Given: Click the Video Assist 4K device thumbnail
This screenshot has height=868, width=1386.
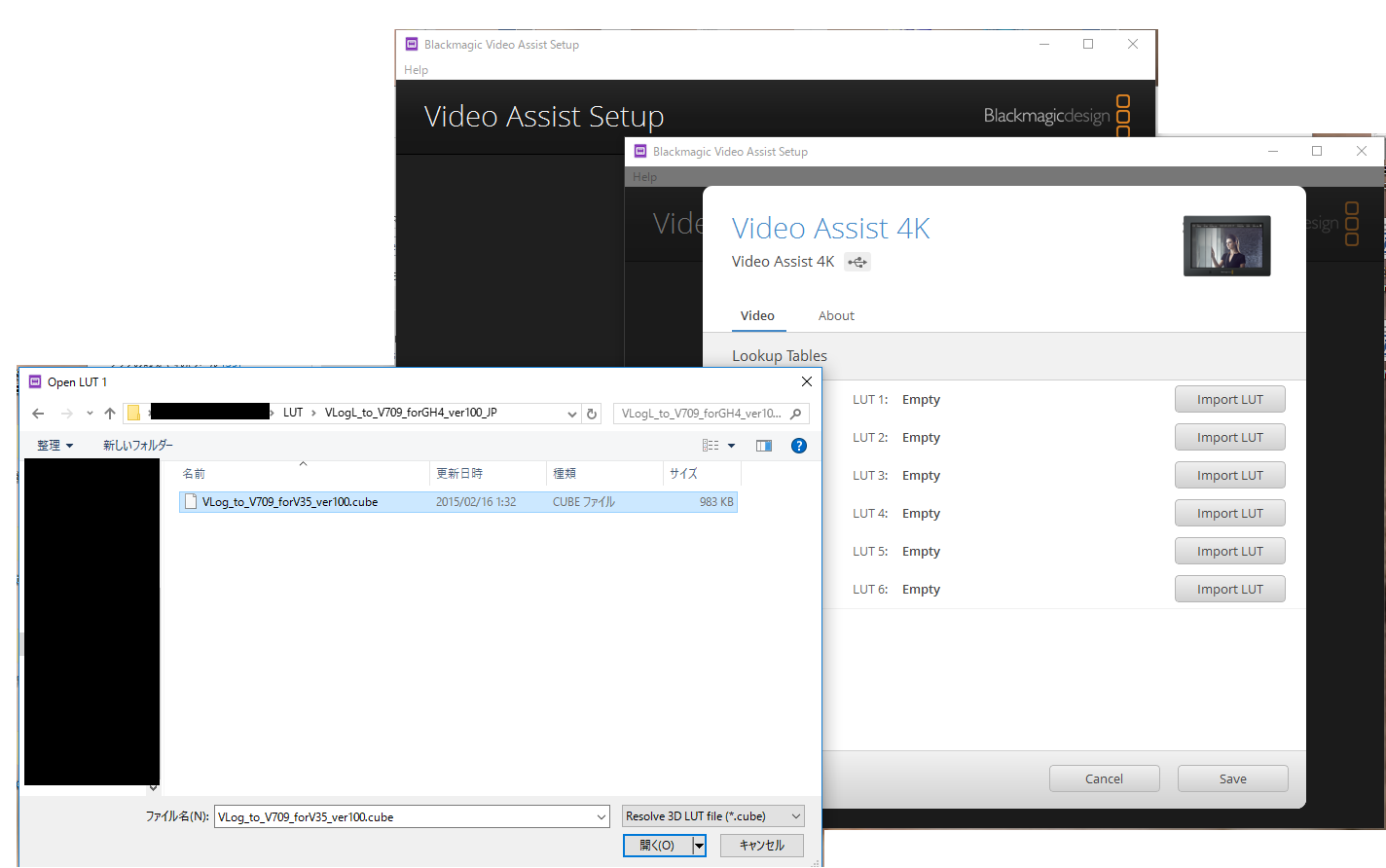Looking at the screenshot, I should tap(1226, 245).
